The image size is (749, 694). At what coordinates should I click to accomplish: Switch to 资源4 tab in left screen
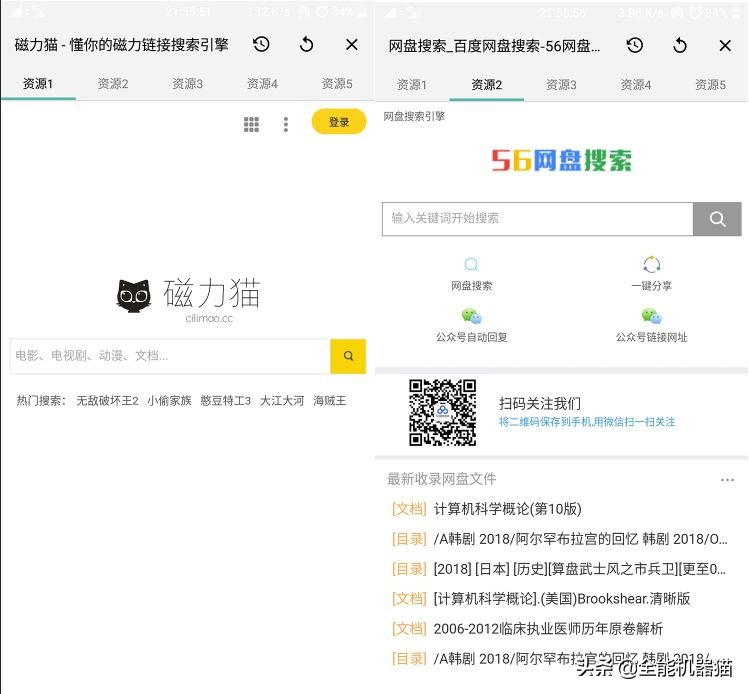[x=262, y=84]
